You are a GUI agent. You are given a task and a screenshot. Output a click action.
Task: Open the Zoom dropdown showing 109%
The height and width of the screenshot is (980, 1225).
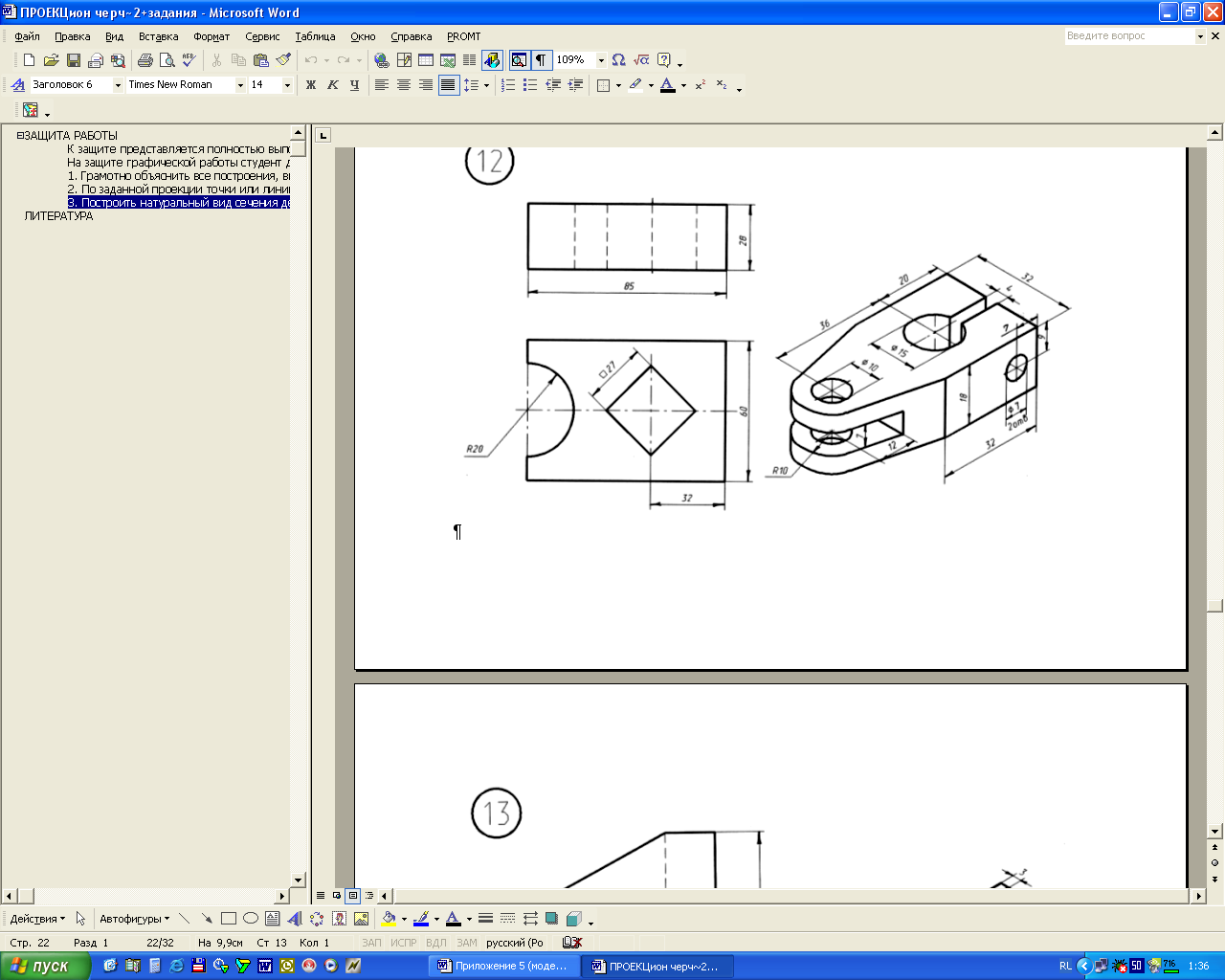pyautogui.click(x=601, y=60)
